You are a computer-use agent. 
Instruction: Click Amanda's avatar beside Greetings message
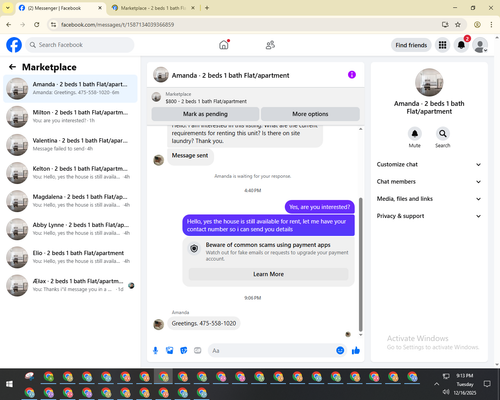[x=158, y=324]
